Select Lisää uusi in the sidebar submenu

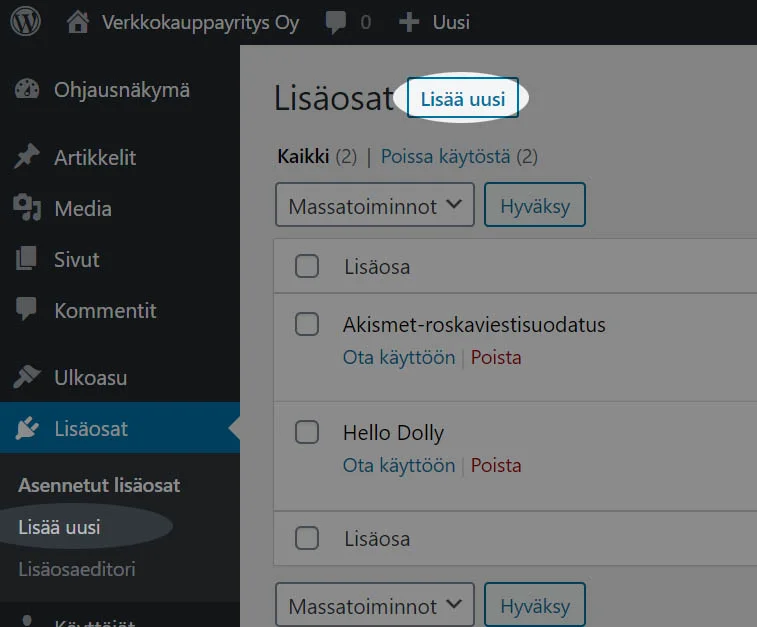(60, 527)
